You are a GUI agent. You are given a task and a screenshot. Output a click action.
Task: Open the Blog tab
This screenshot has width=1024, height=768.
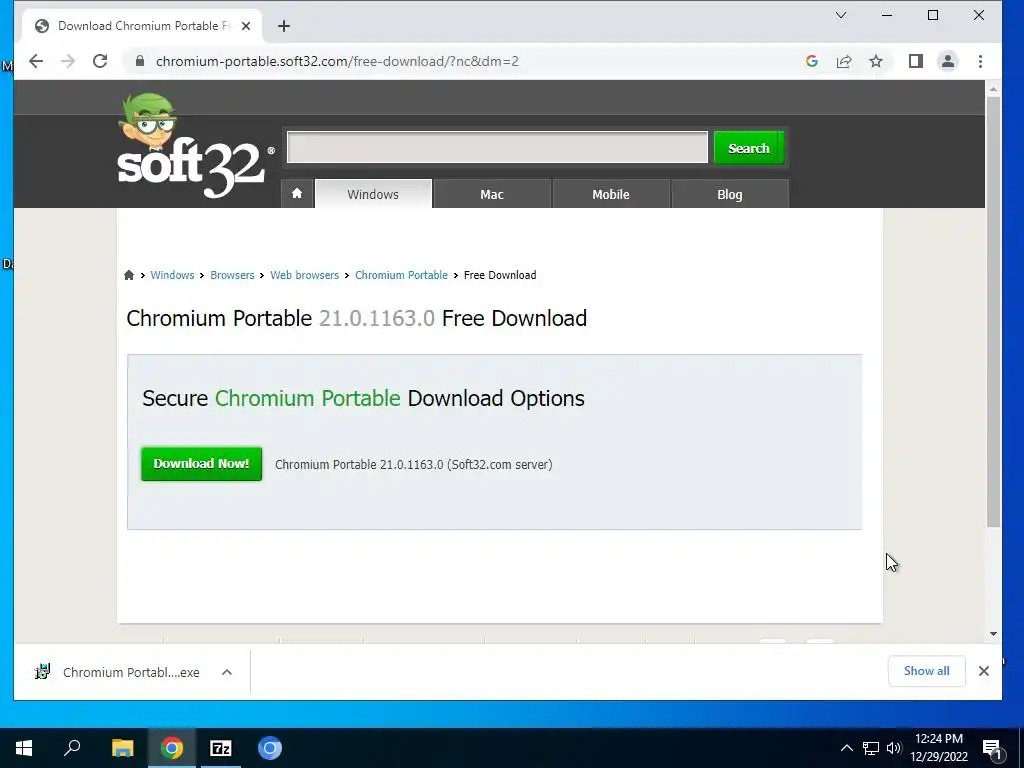(729, 194)
